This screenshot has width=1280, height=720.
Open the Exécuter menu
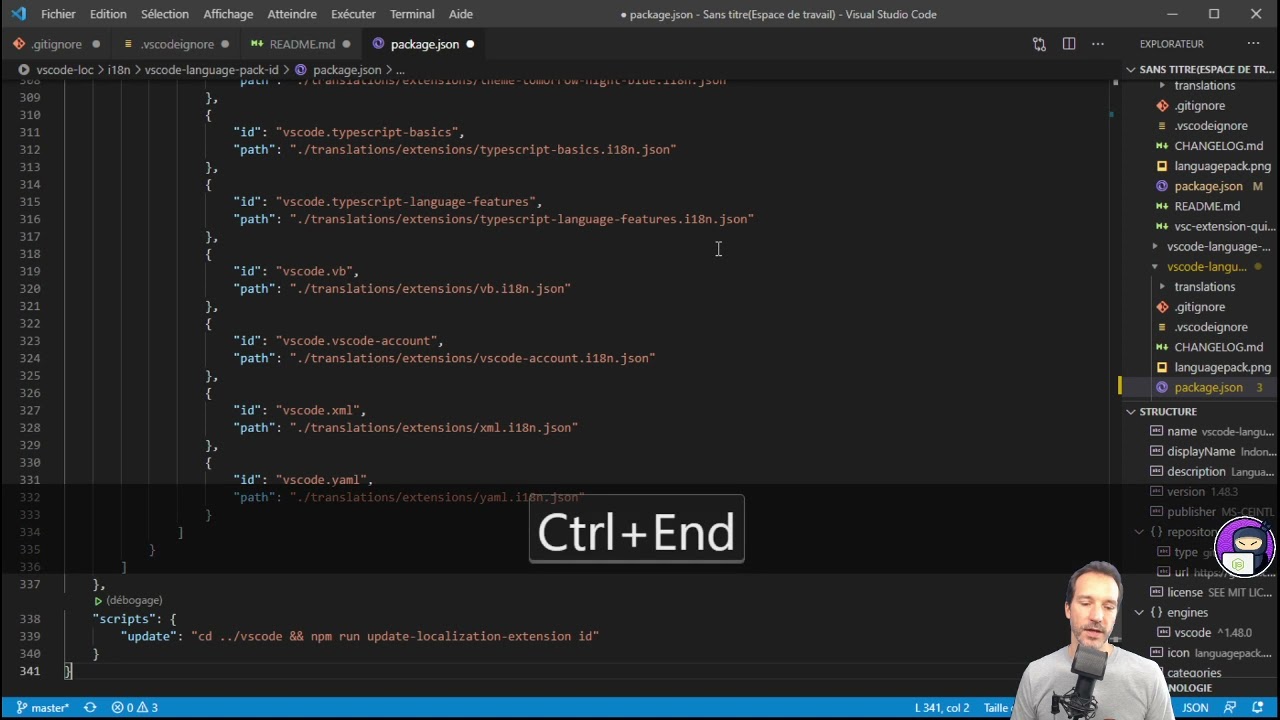click(353, 14)
